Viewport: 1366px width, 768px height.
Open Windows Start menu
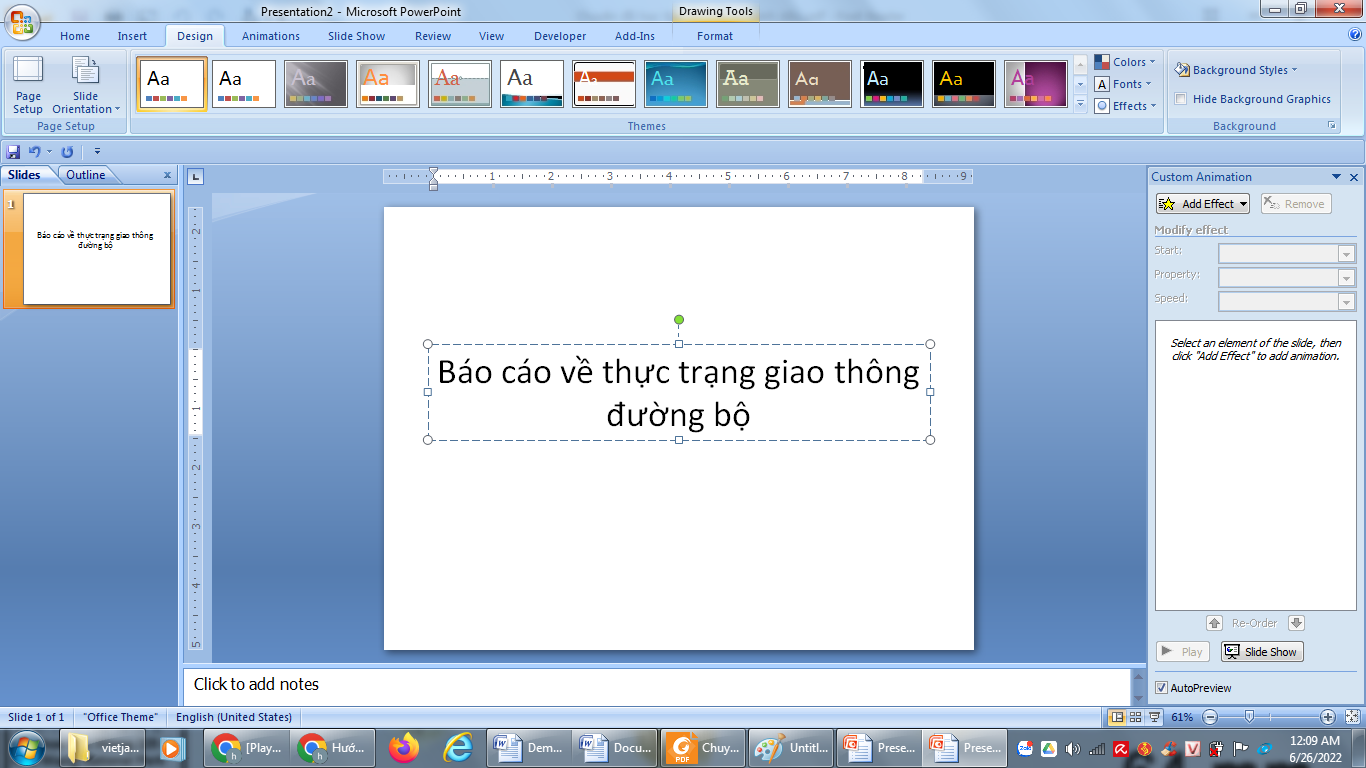(26, 747)
